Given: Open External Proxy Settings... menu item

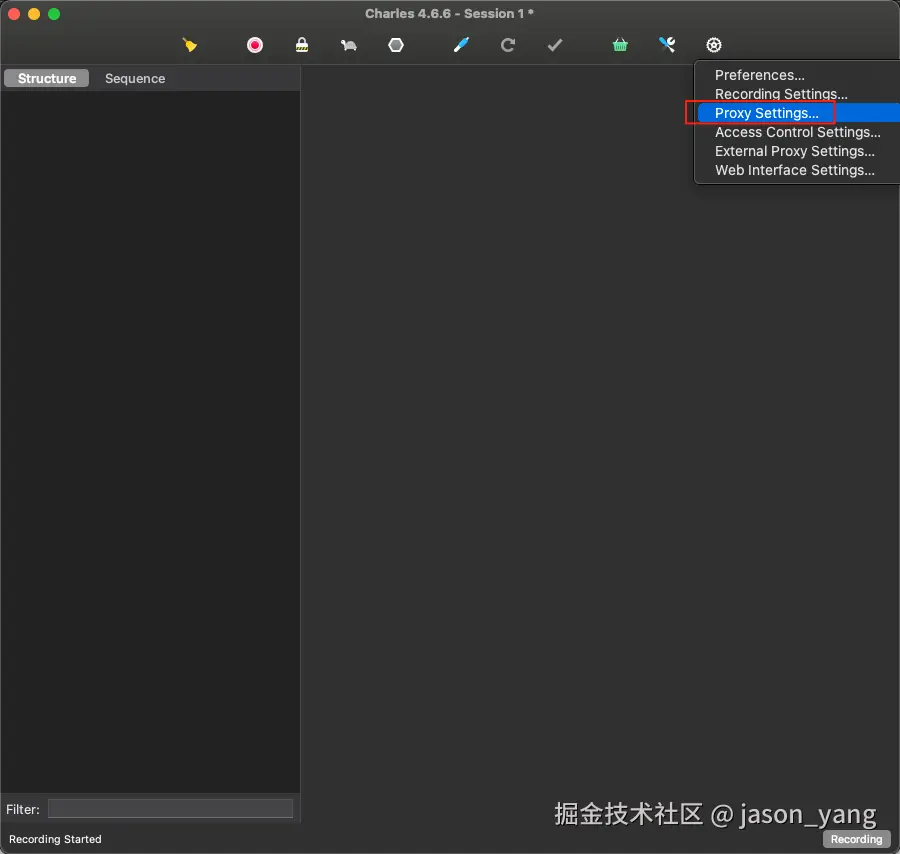Looking at the screenshot, I should (797, 151).
